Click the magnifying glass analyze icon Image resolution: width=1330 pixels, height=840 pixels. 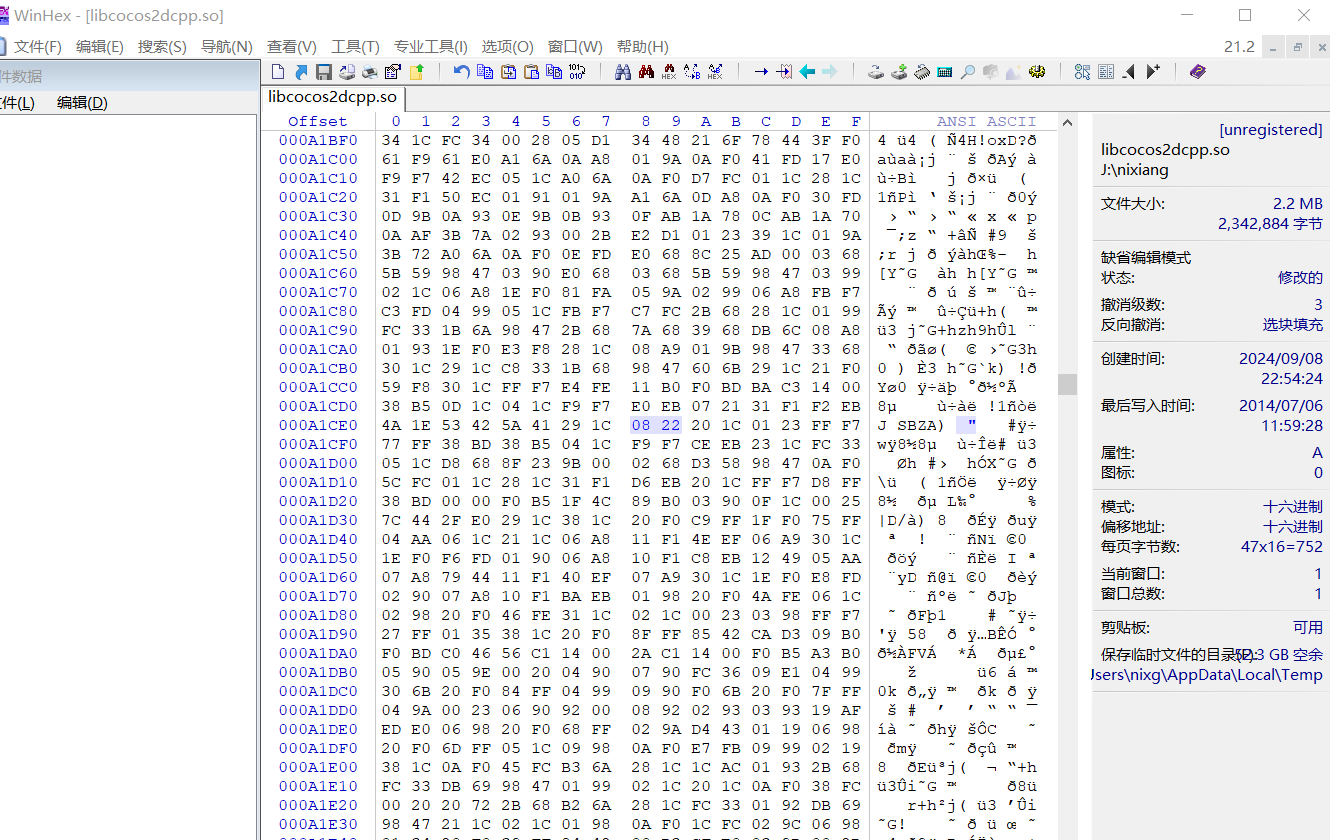[x=968, y=72]
